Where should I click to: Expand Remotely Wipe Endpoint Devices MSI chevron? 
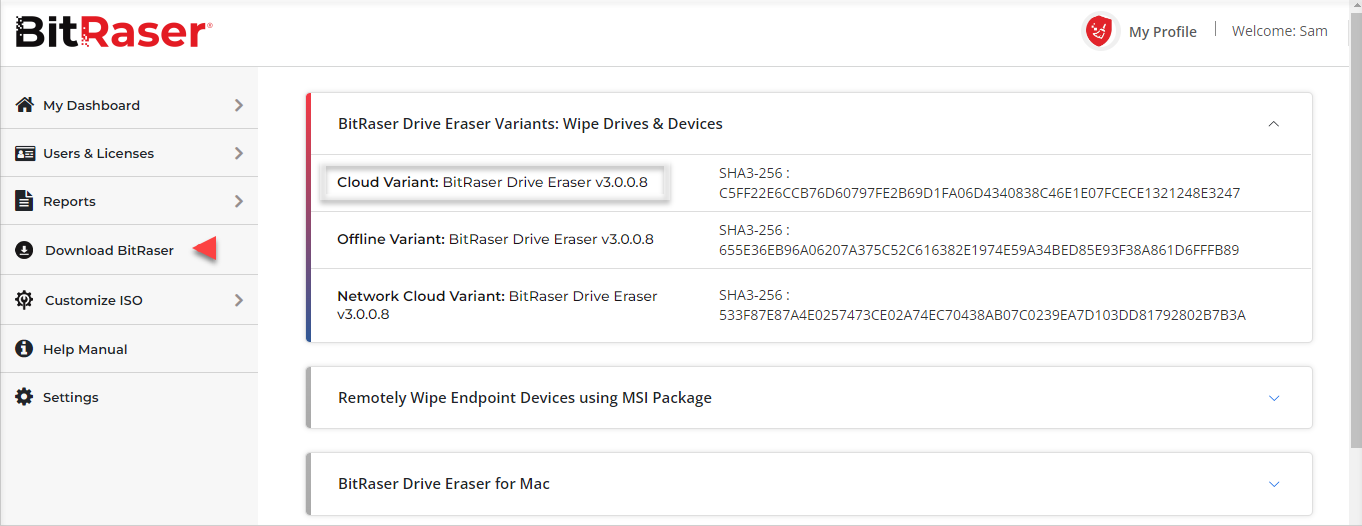coord(1274,398)
